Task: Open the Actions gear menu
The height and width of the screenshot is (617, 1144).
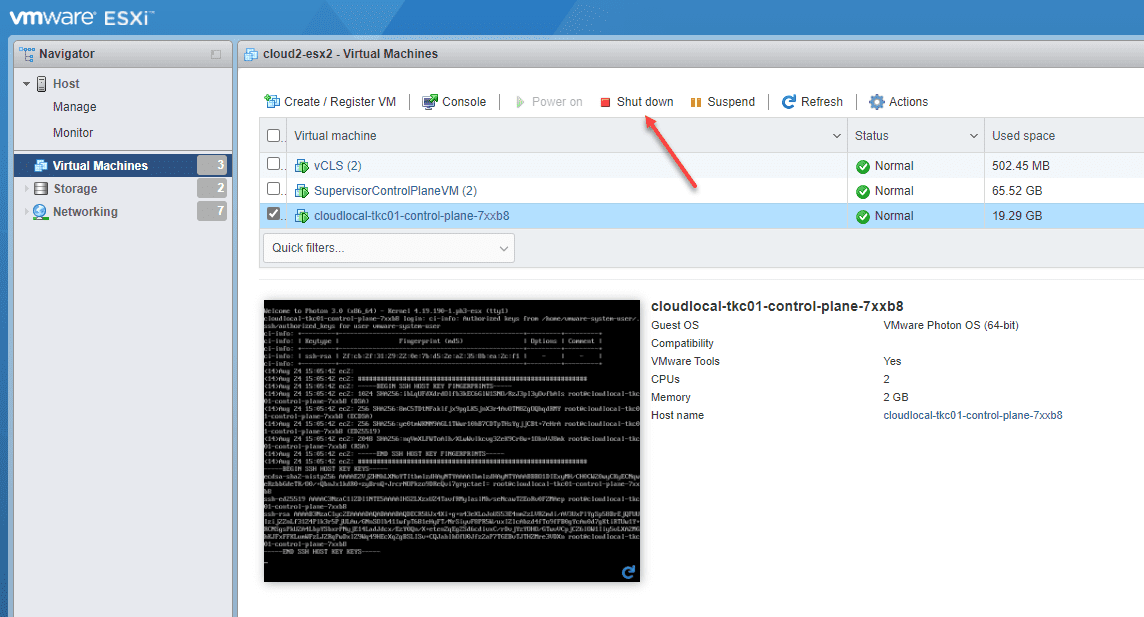Action: coord(898,101)
